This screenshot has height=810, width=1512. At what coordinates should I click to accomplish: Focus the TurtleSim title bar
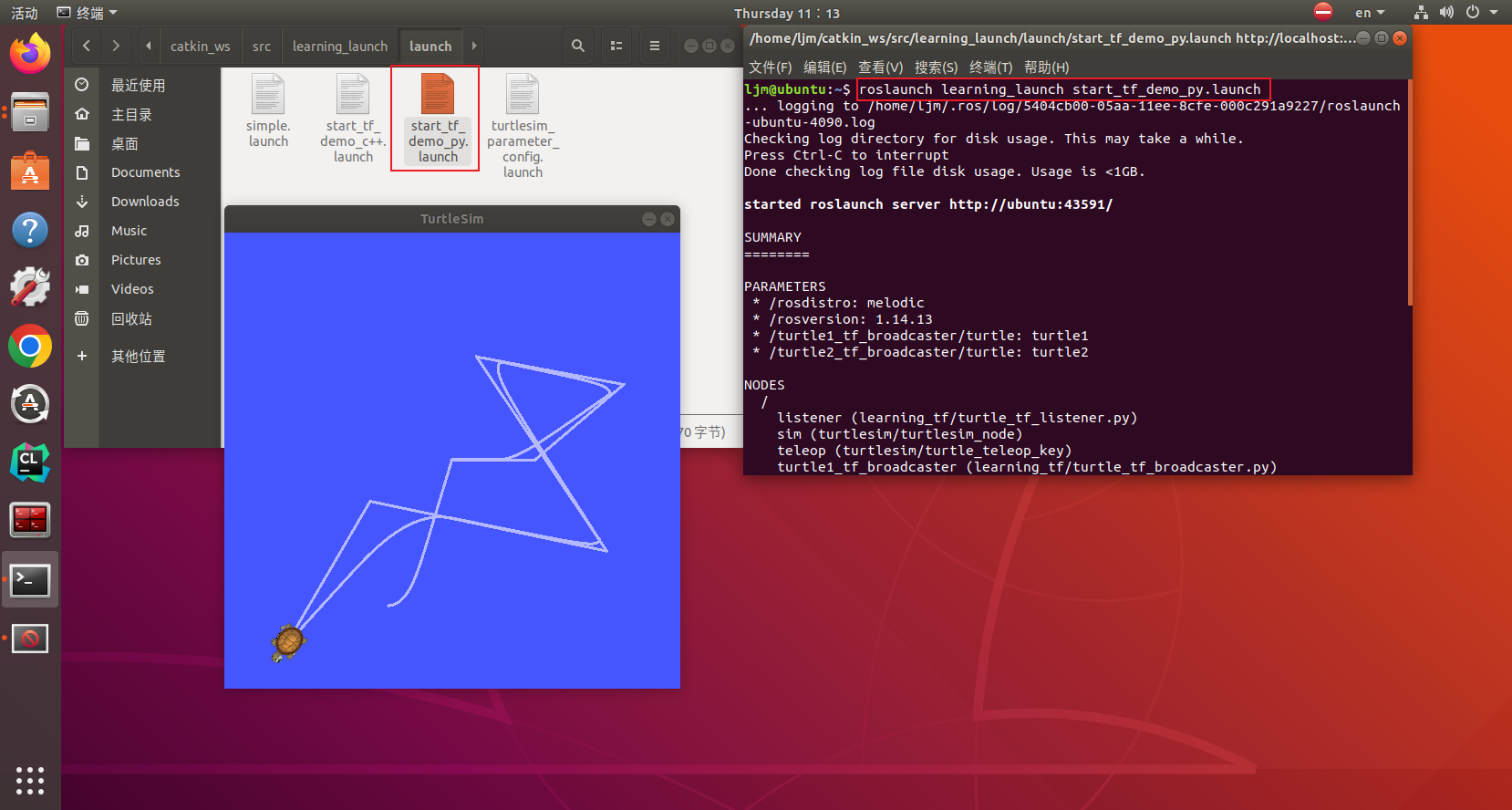pyautogui.click(x=452, y=219)
